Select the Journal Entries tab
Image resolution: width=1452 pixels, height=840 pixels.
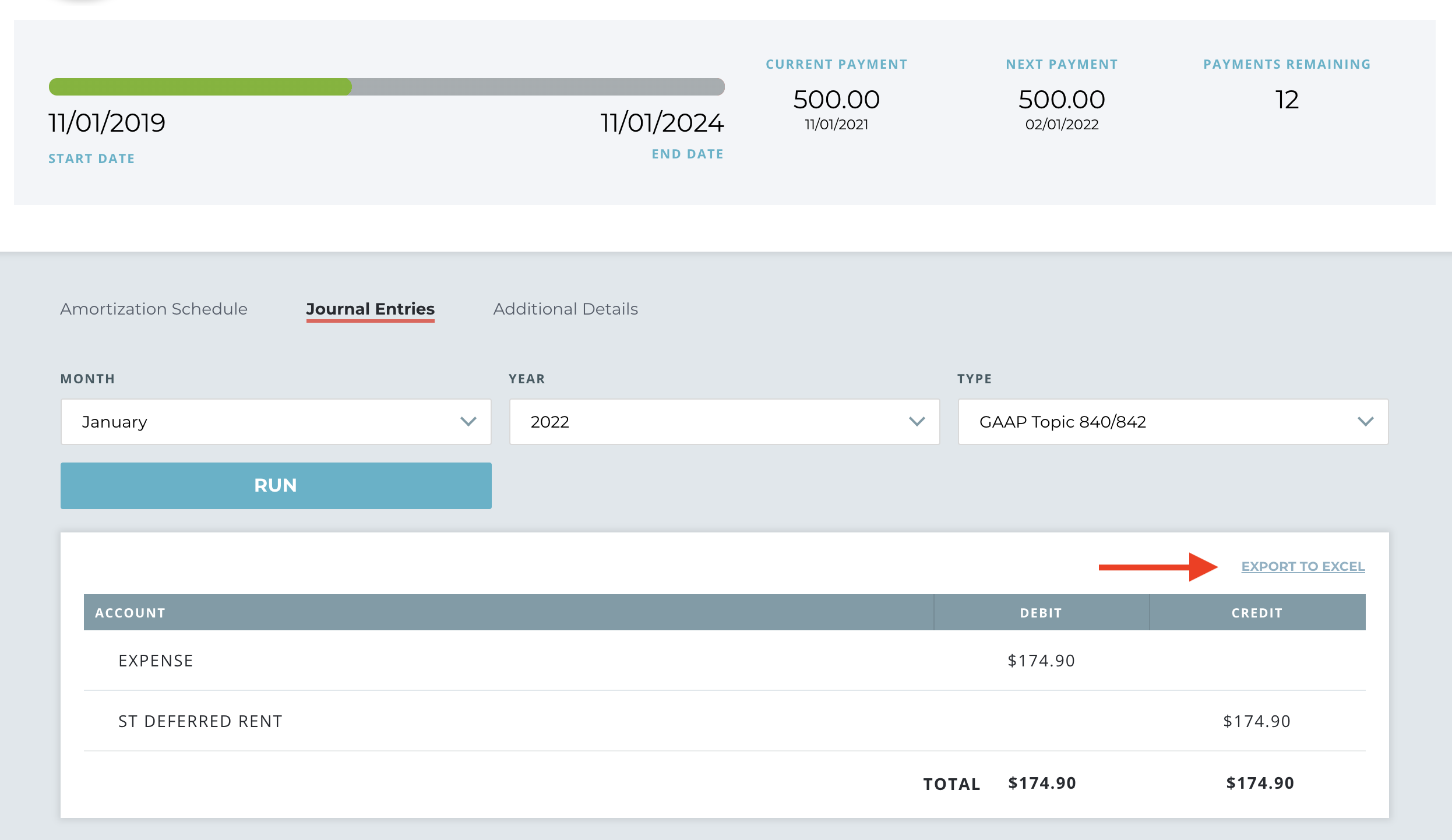click(x=370, y=309)
